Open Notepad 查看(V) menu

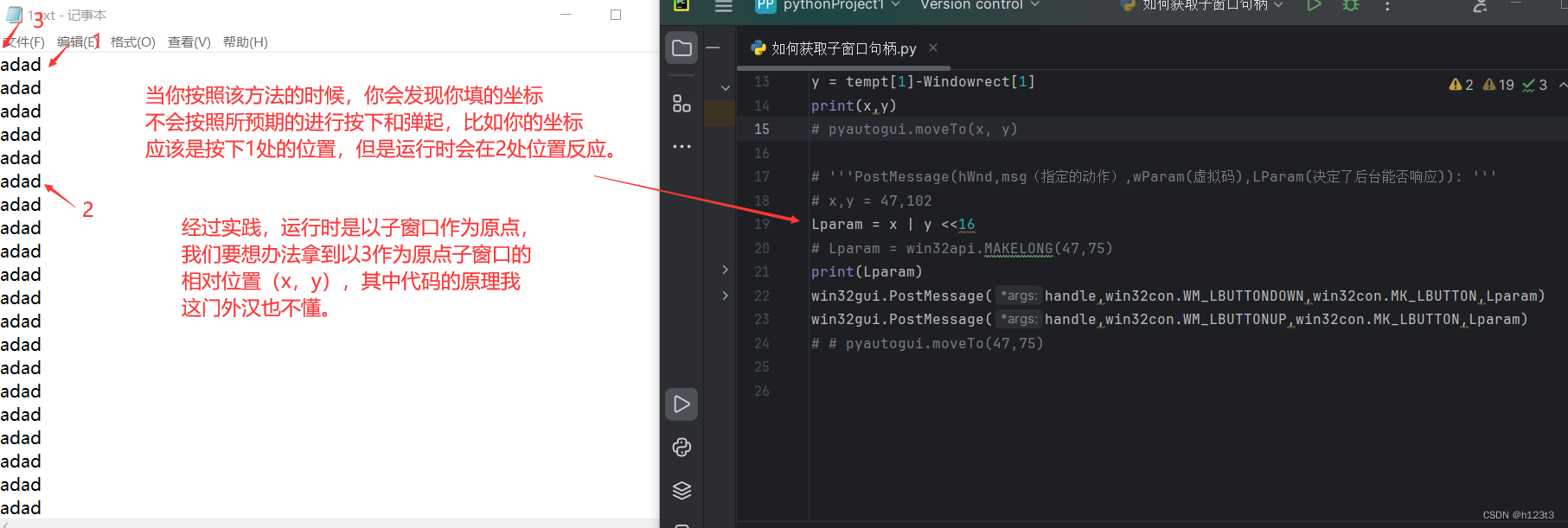point(189,41)
